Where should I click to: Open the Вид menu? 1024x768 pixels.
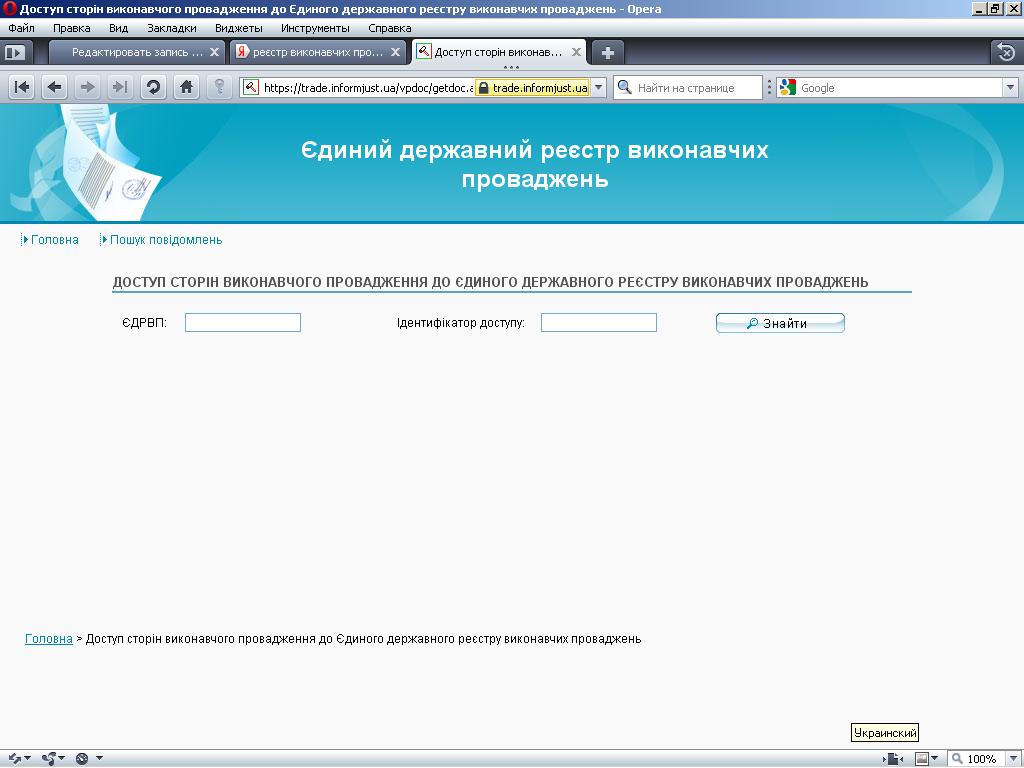118,28
